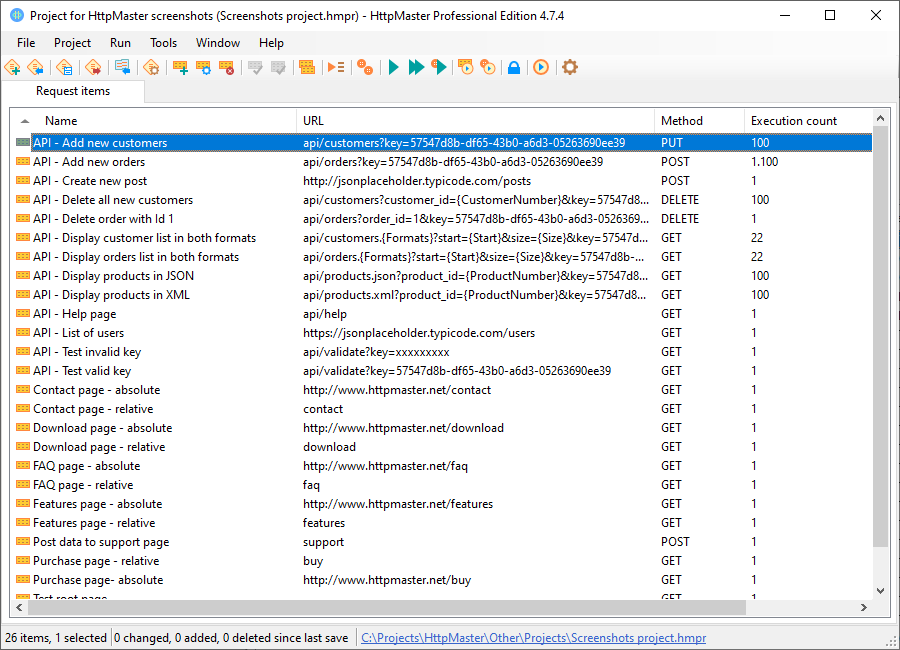Click the duplicate request items icon

click(x=307, y=67)
